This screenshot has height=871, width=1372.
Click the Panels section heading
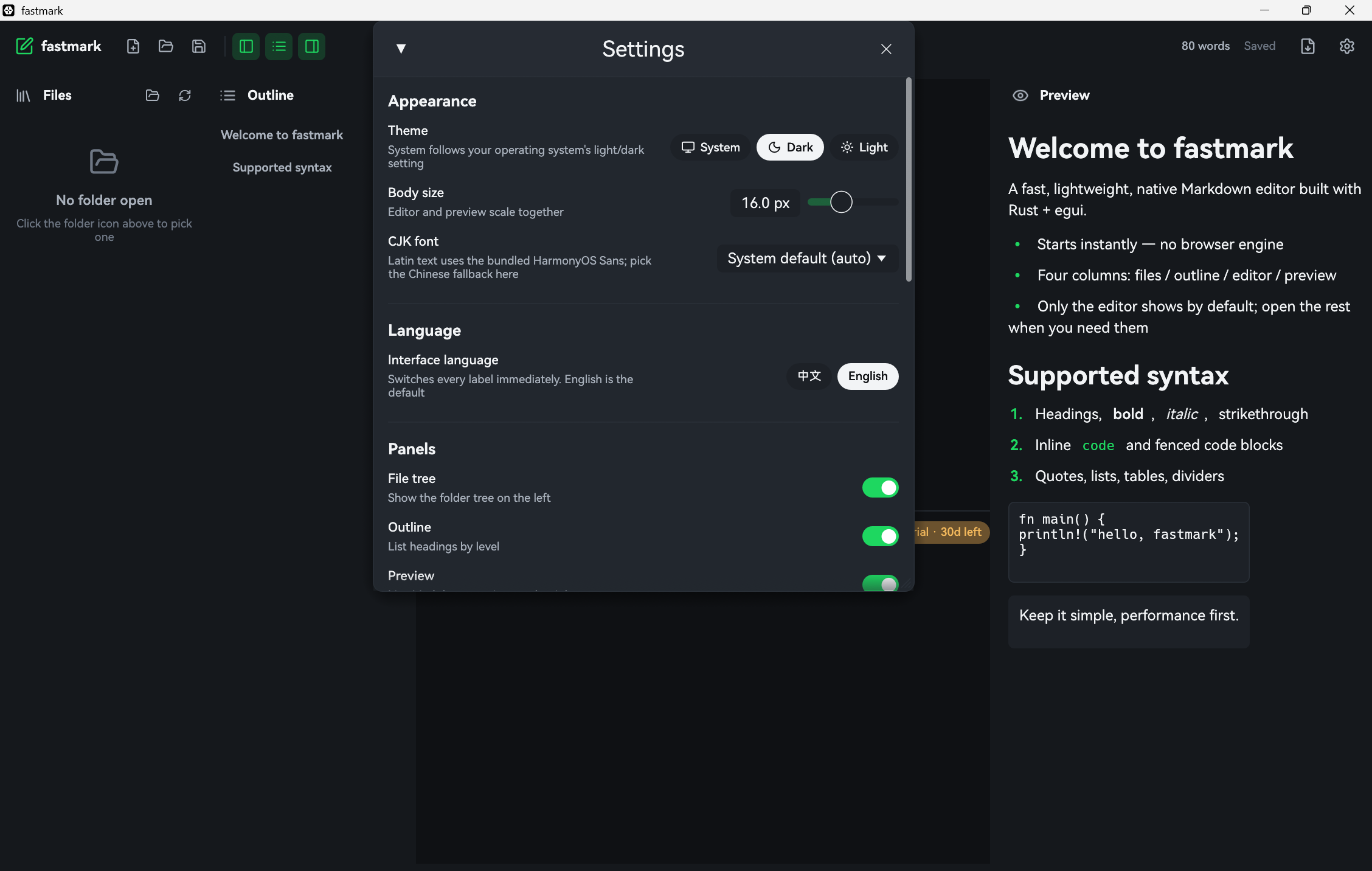412,449
